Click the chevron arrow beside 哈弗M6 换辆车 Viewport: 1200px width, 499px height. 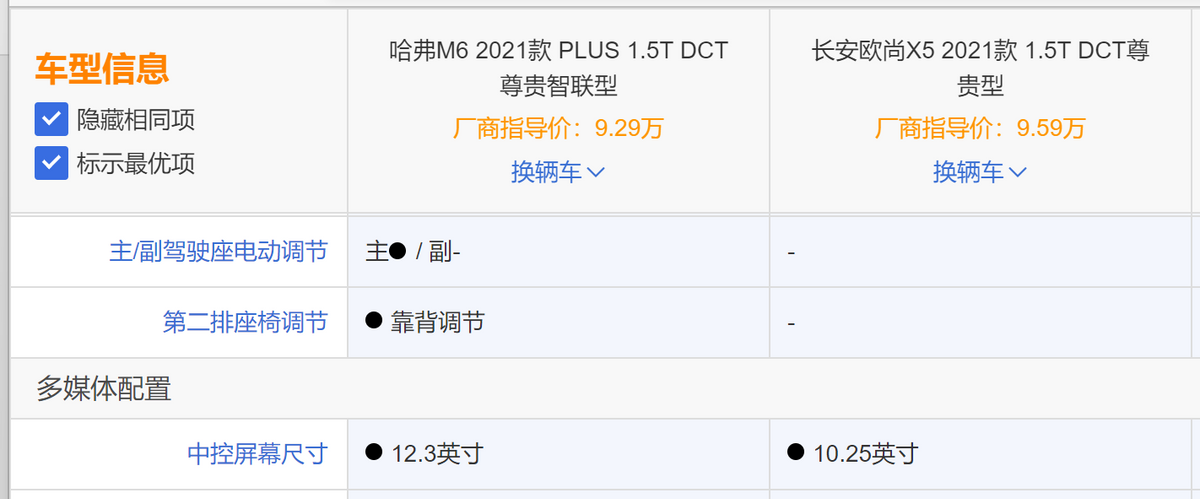pyautogui.click(x=596, y=172)
